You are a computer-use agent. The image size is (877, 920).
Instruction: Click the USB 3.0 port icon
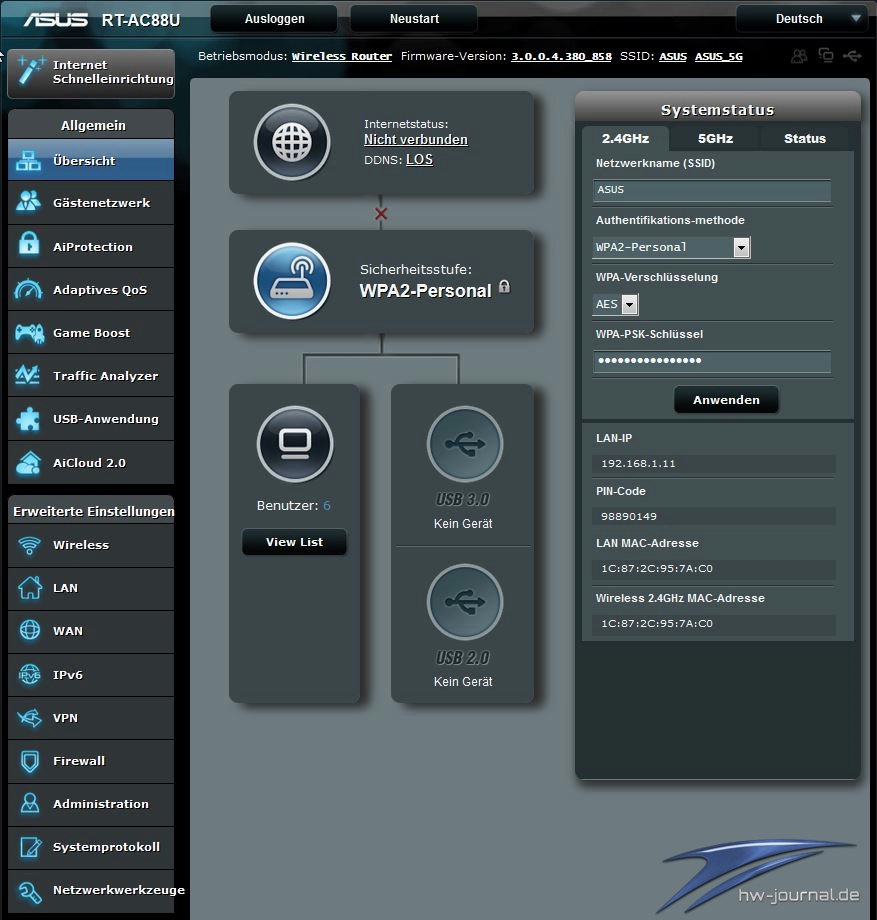(465, 444)
